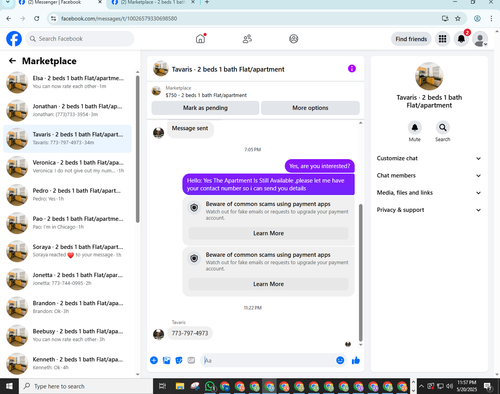Open the Friends icon in top navigation
Viewport: 500px width, 394px height.
point(247,39)
